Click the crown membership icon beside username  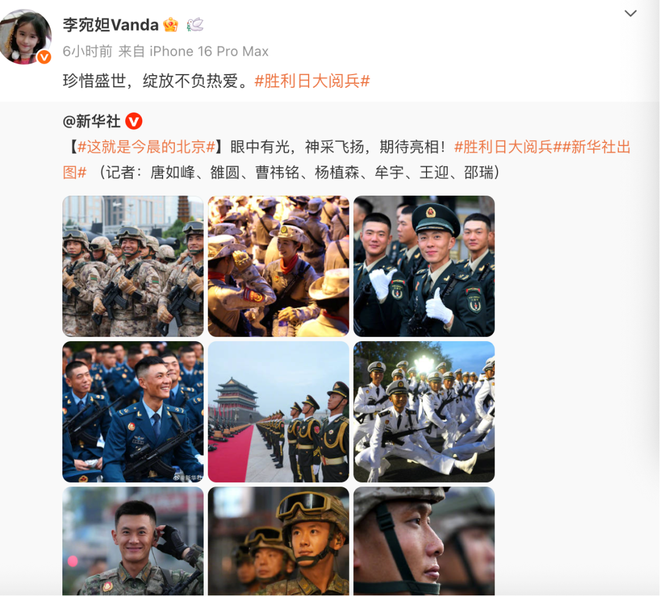(x=170, y=25)
